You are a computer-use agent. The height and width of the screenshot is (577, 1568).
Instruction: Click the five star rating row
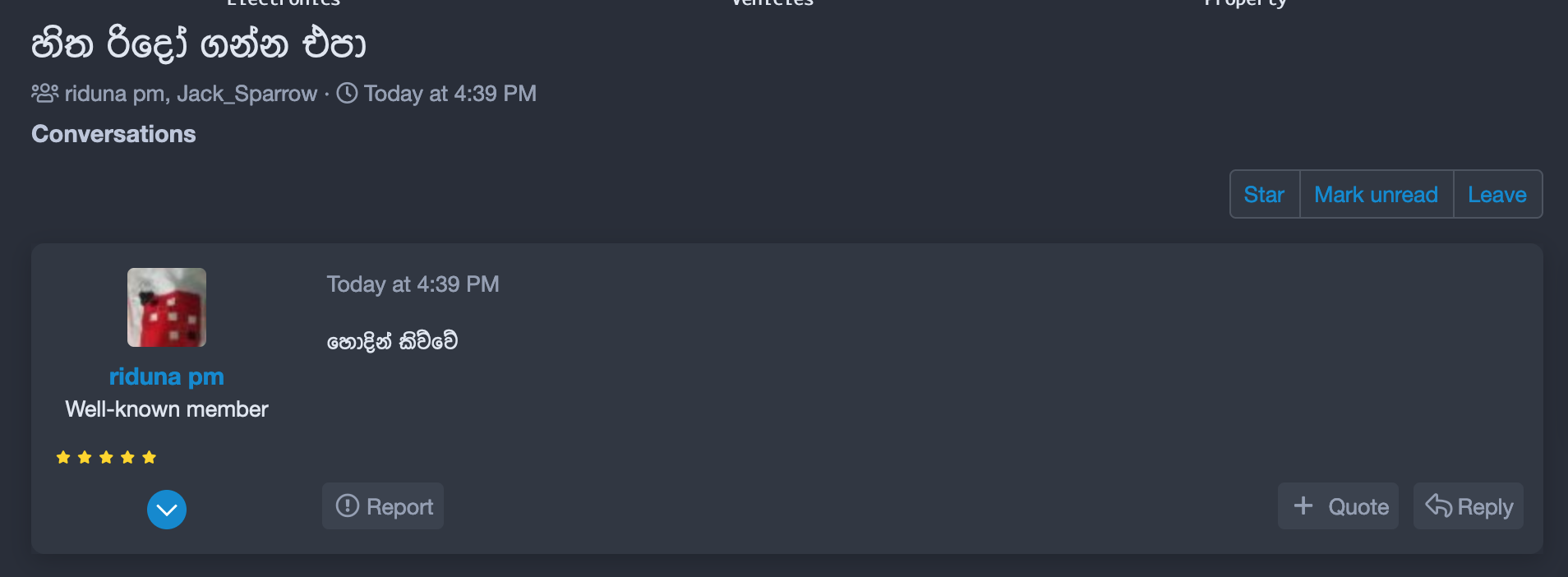coord(106,457)
